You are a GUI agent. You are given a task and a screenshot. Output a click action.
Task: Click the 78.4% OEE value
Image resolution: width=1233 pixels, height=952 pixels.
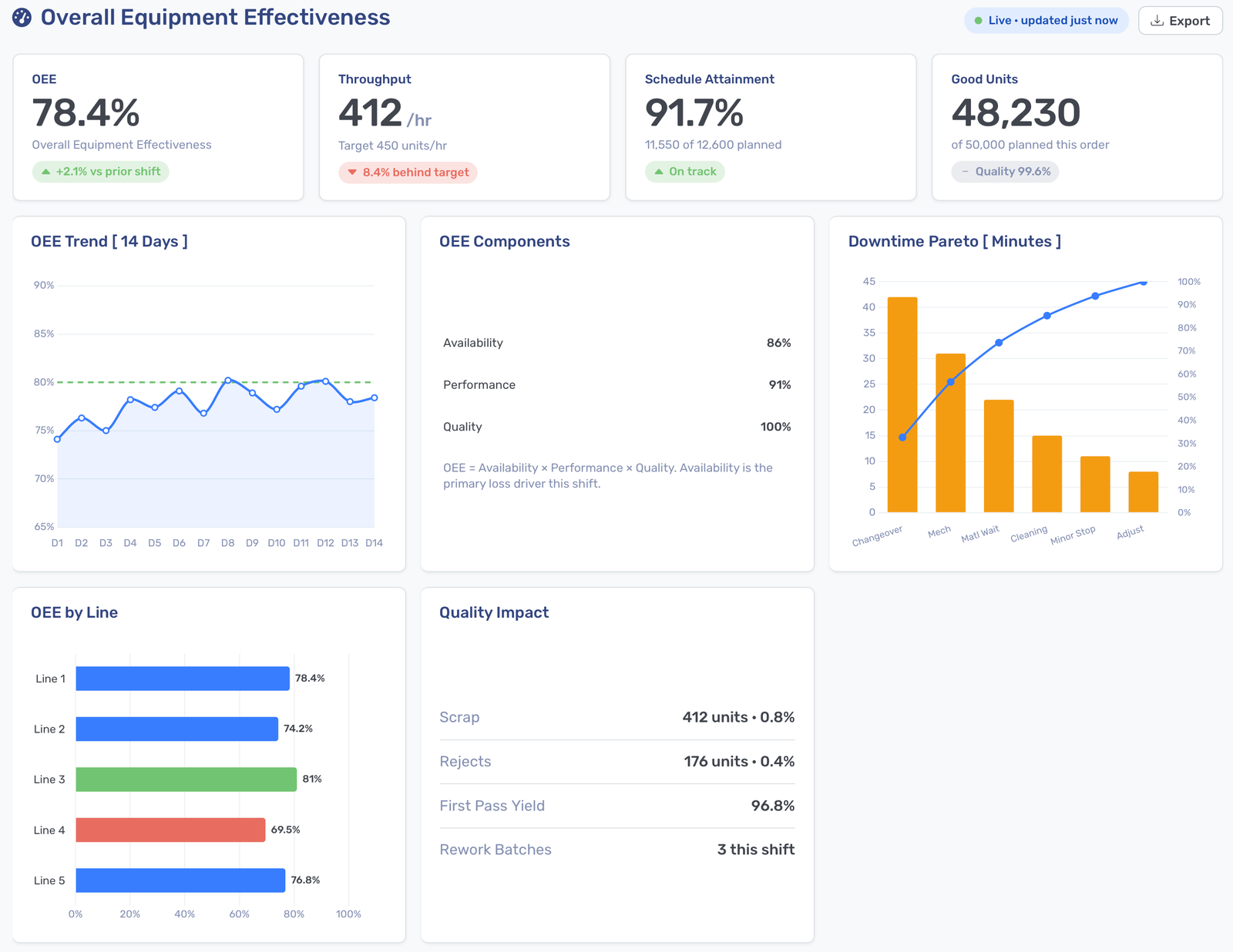click(86, 113)
